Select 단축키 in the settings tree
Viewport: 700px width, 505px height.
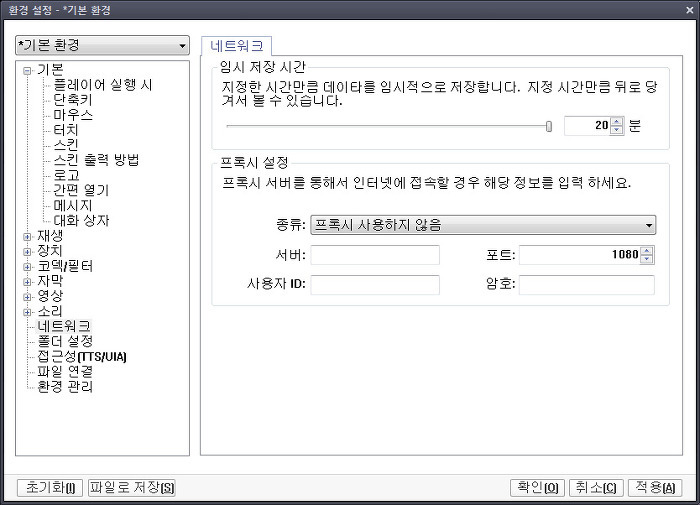(73, 100)
